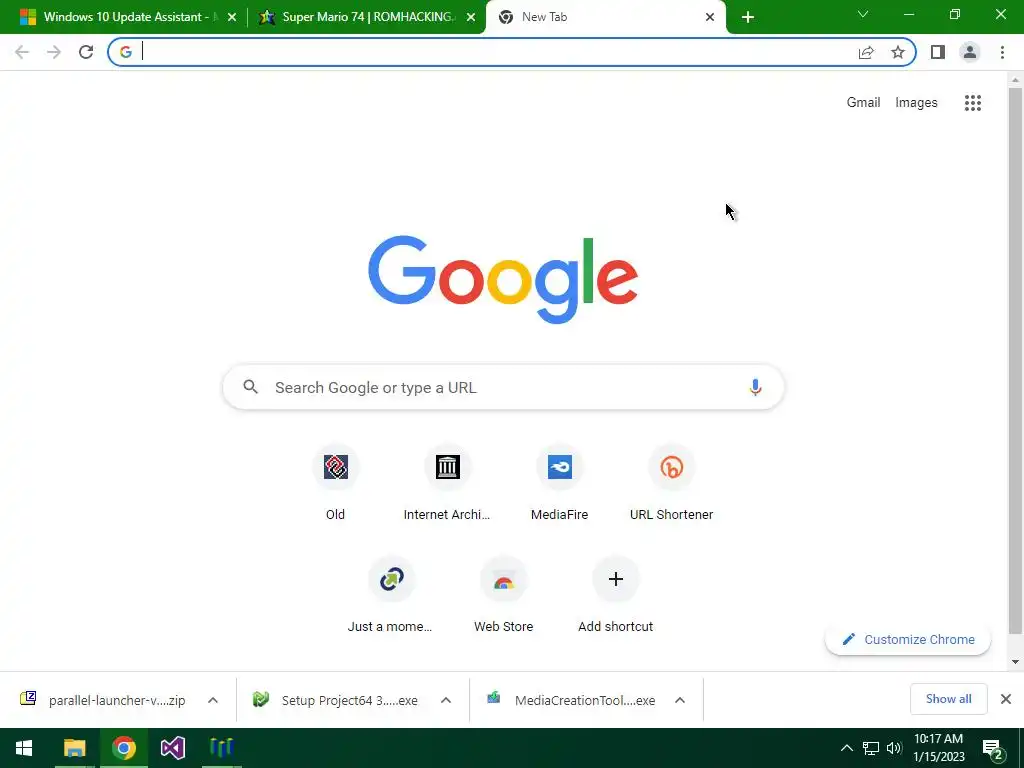Click the taskbar clock showing 10:17 AM
This screenshot has height=768, width=1024.
tap(938, 748)
